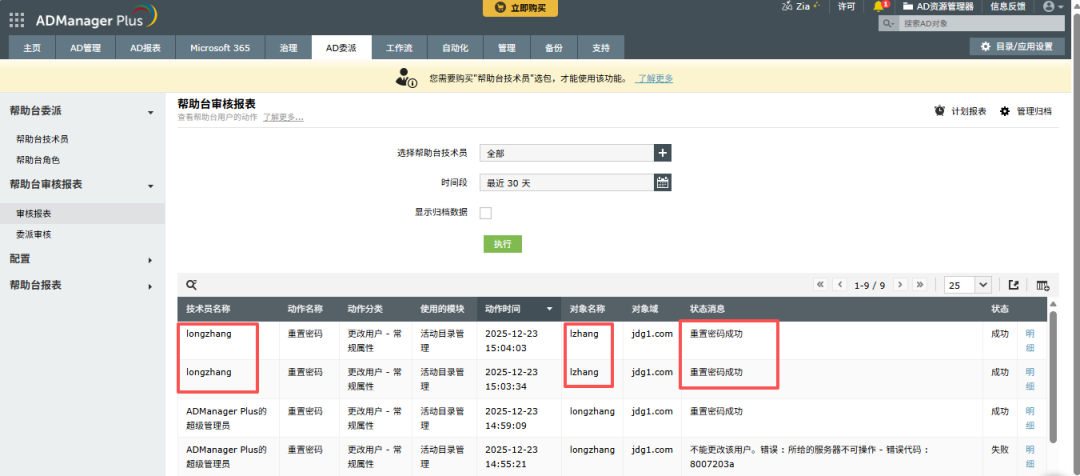
Task: Open 选择帮助台技术员 全部 field
Action: coord(567,153)
